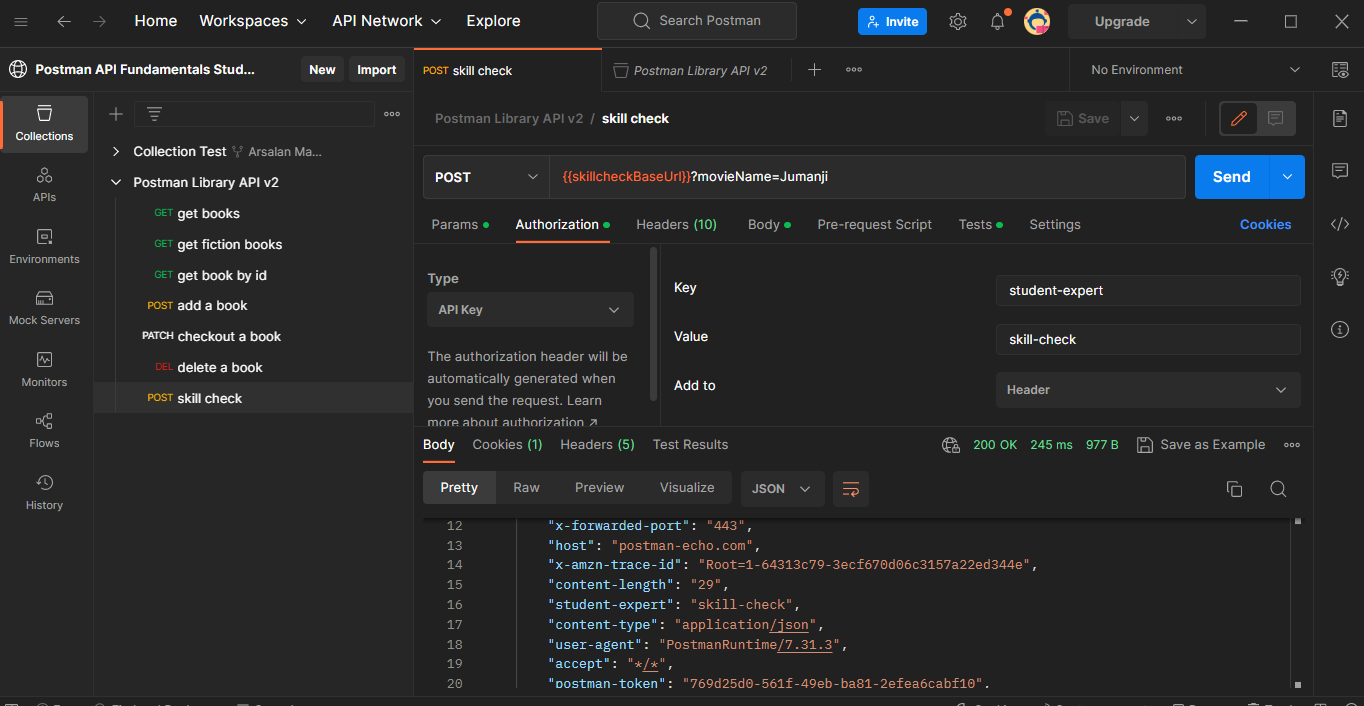Open the POST method dropdown

485,176
